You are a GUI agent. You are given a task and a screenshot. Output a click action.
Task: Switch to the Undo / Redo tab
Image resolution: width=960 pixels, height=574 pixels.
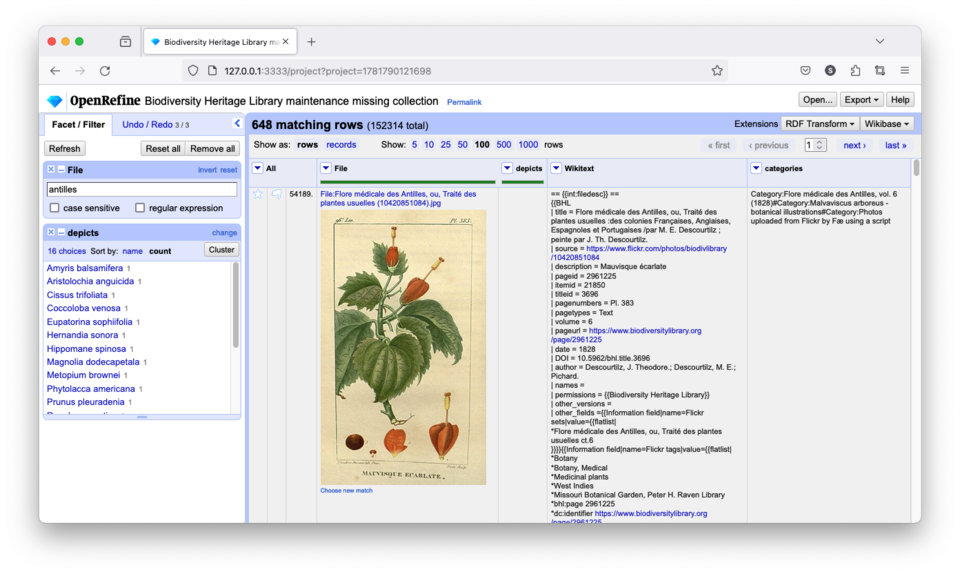(x=156, y=124)
